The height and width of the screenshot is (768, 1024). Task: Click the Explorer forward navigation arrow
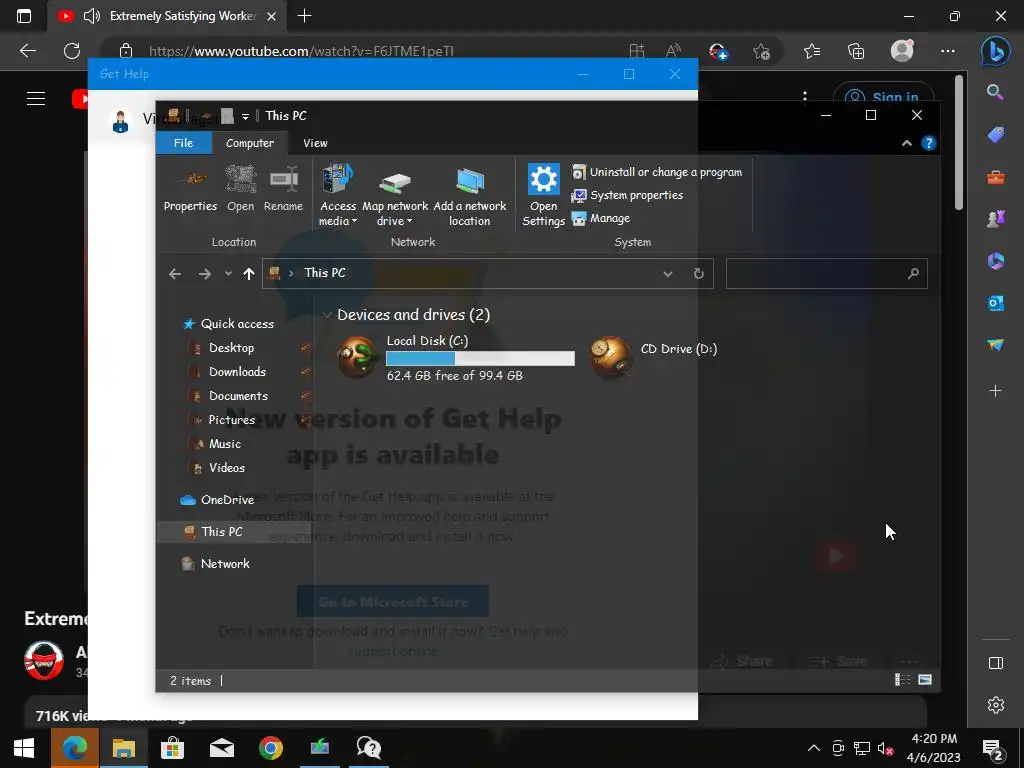[204, 274]
